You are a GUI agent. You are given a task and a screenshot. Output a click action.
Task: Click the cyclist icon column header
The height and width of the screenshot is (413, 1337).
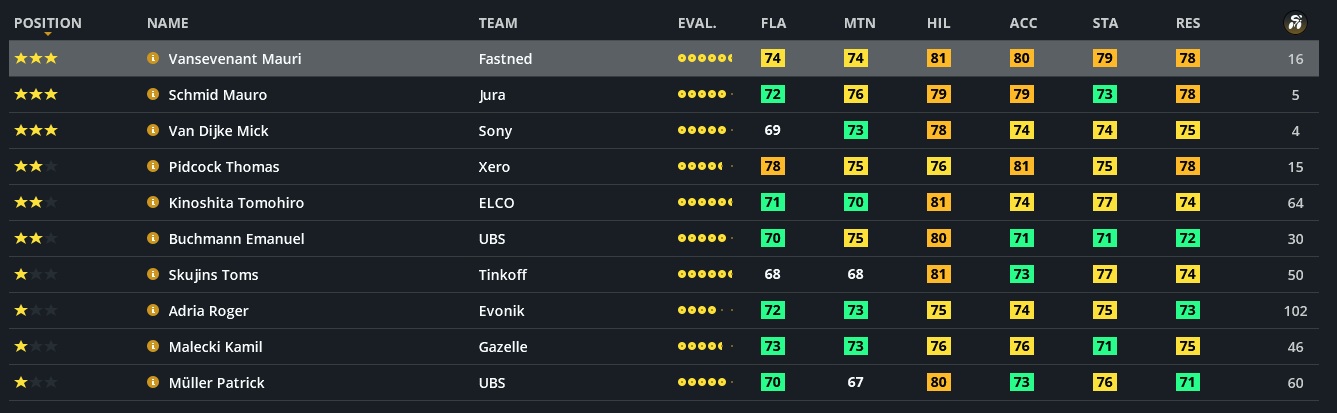point(1295,23)
